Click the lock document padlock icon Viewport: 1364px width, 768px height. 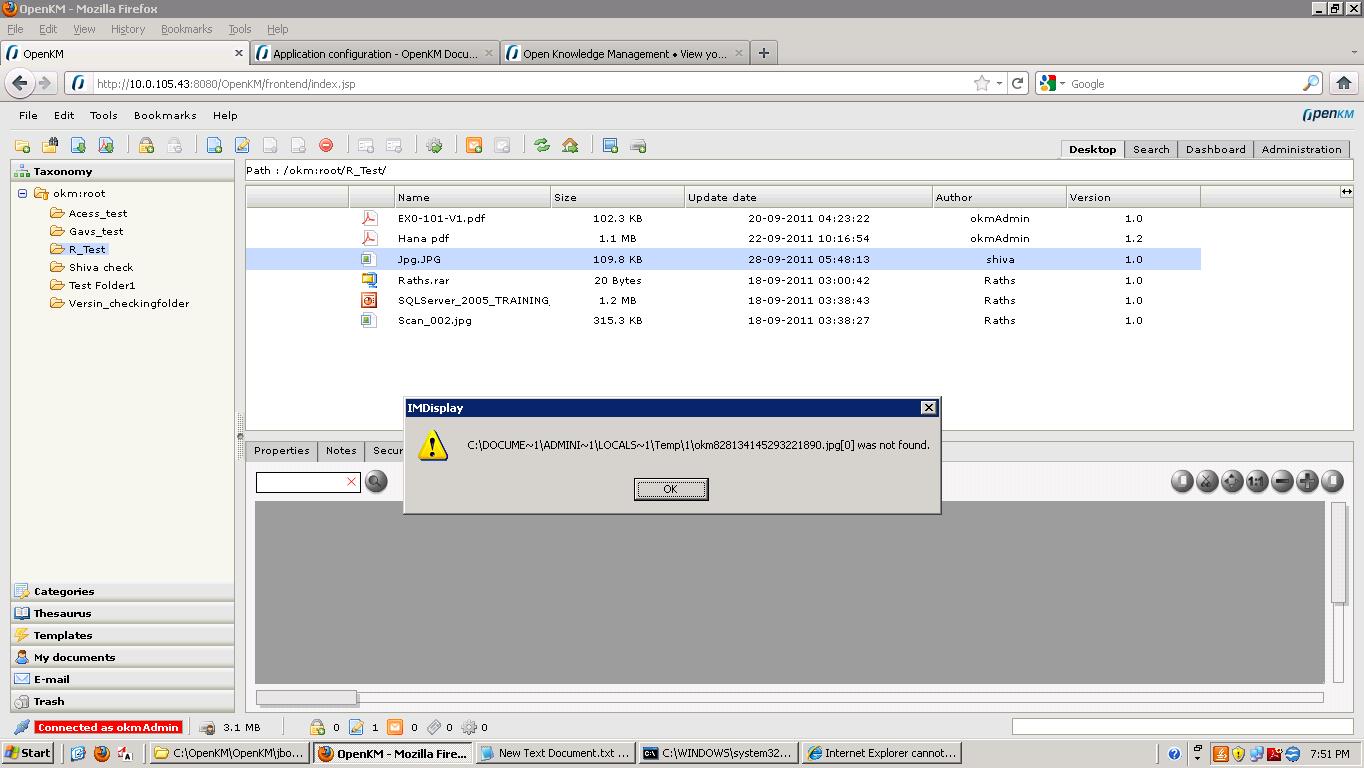tap(146, 146)
